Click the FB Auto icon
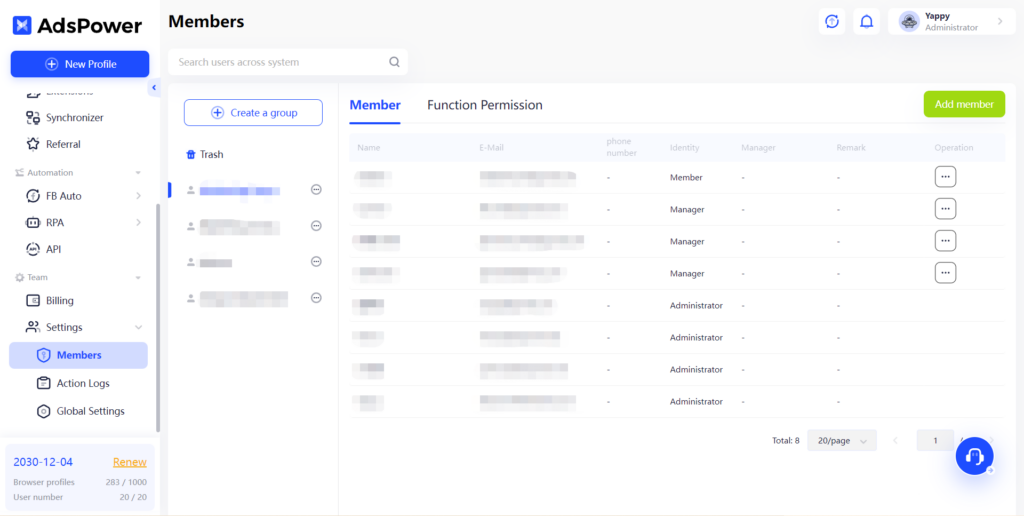The image size is (1024, 516). click(33, 195)
